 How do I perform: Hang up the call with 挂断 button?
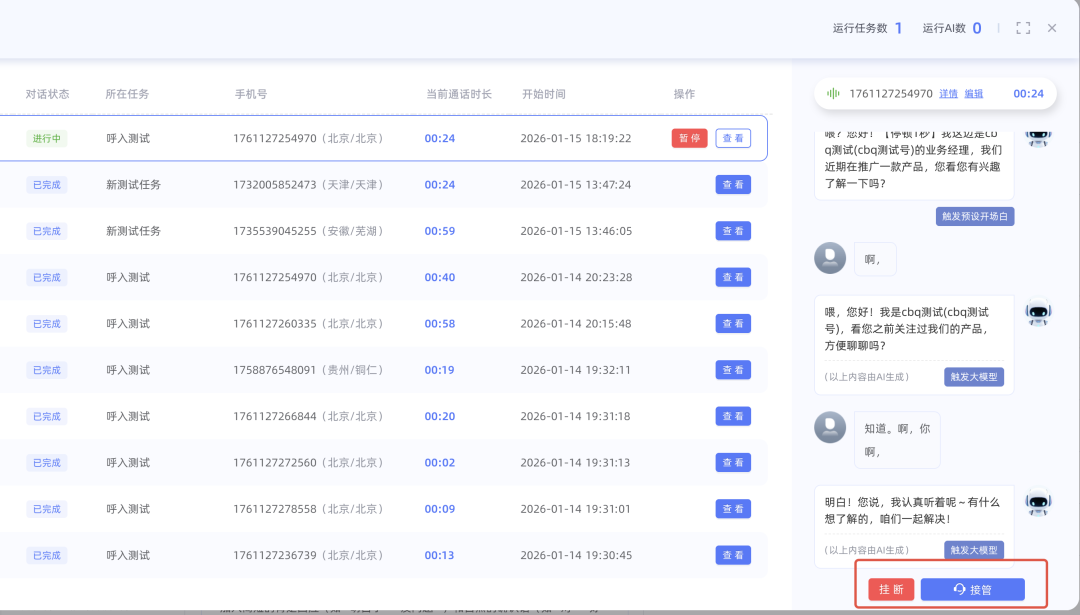pos(891,590)
